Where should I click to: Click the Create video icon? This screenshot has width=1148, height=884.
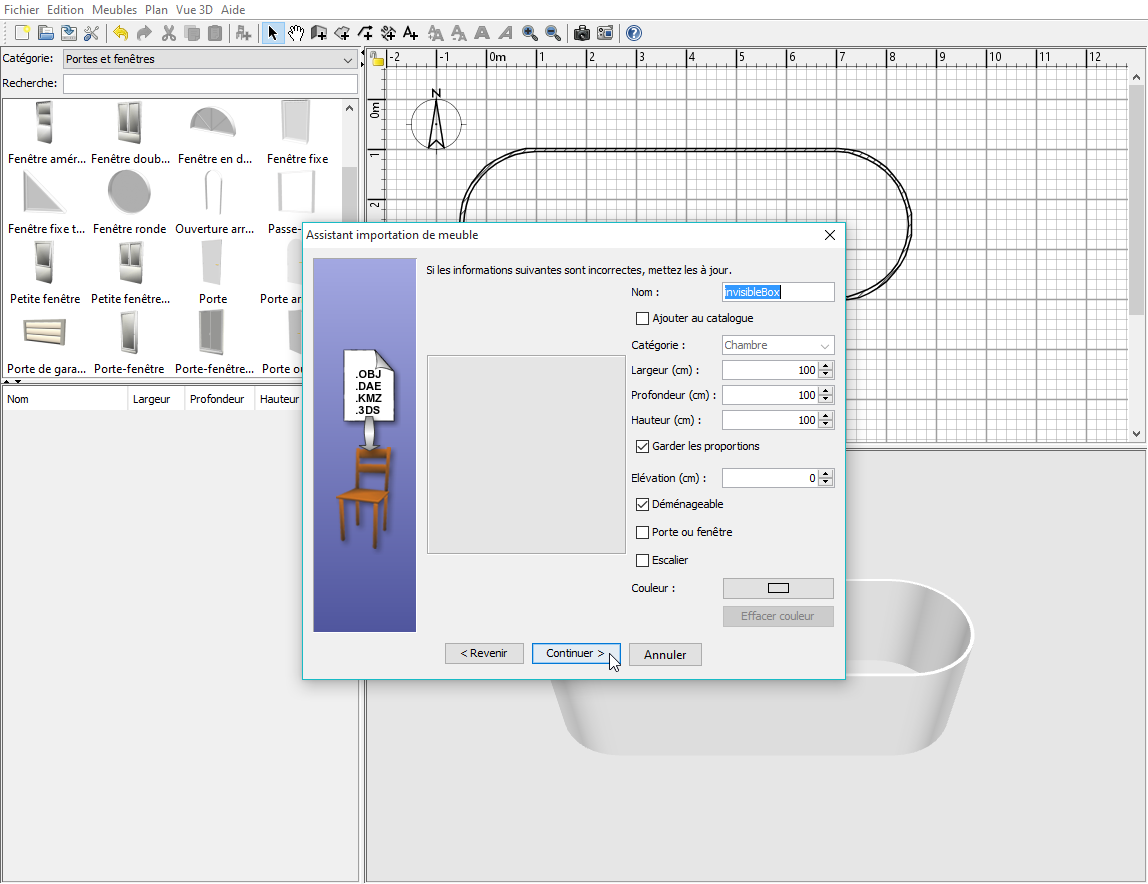click(x=605, y=33)
